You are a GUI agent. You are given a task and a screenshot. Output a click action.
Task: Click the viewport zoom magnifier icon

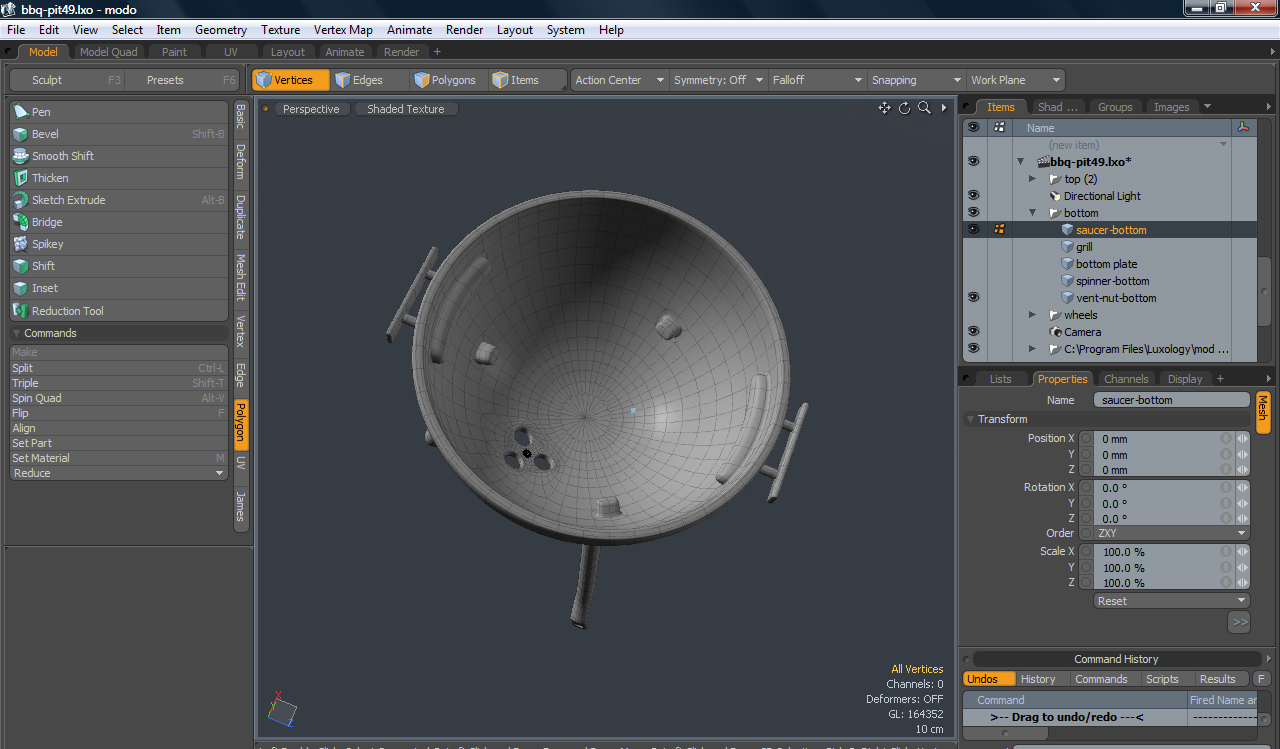pos(925,108)
